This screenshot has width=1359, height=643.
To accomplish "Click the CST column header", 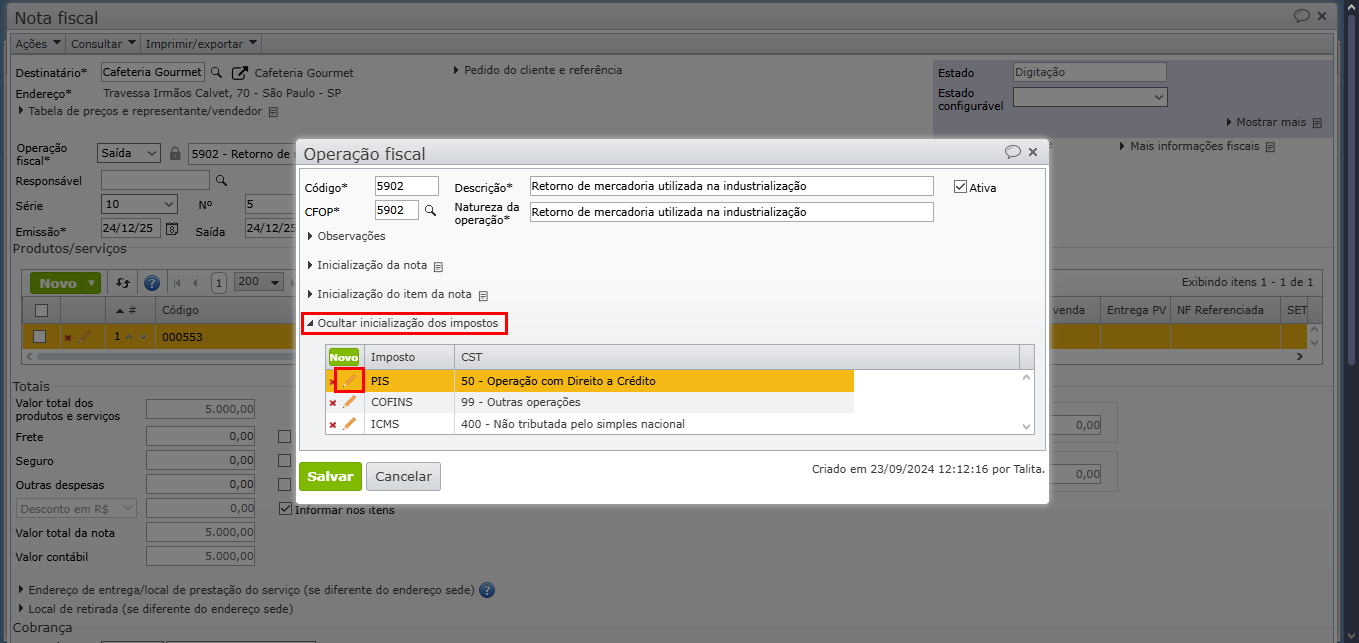I will click(737, 357).
